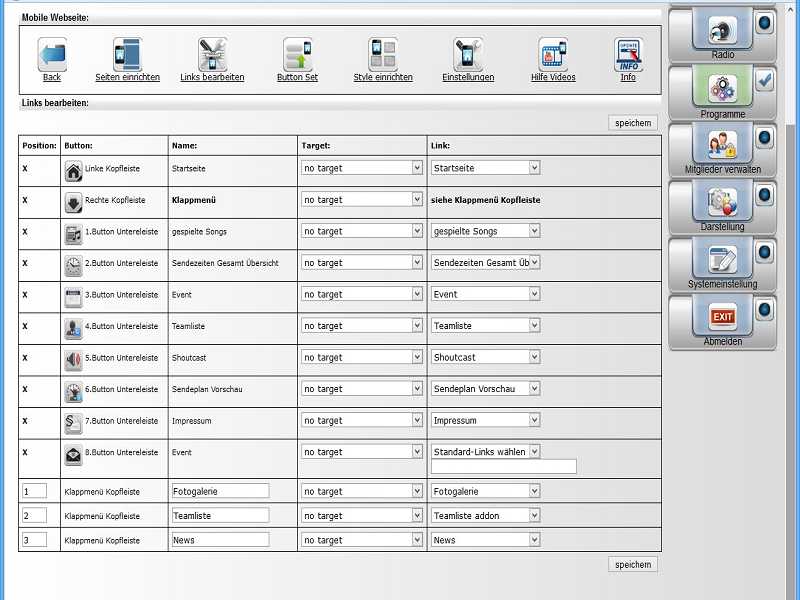Screen dimensions: 800x600
Task: Open the Button Set icon
Action: point(297,54)
